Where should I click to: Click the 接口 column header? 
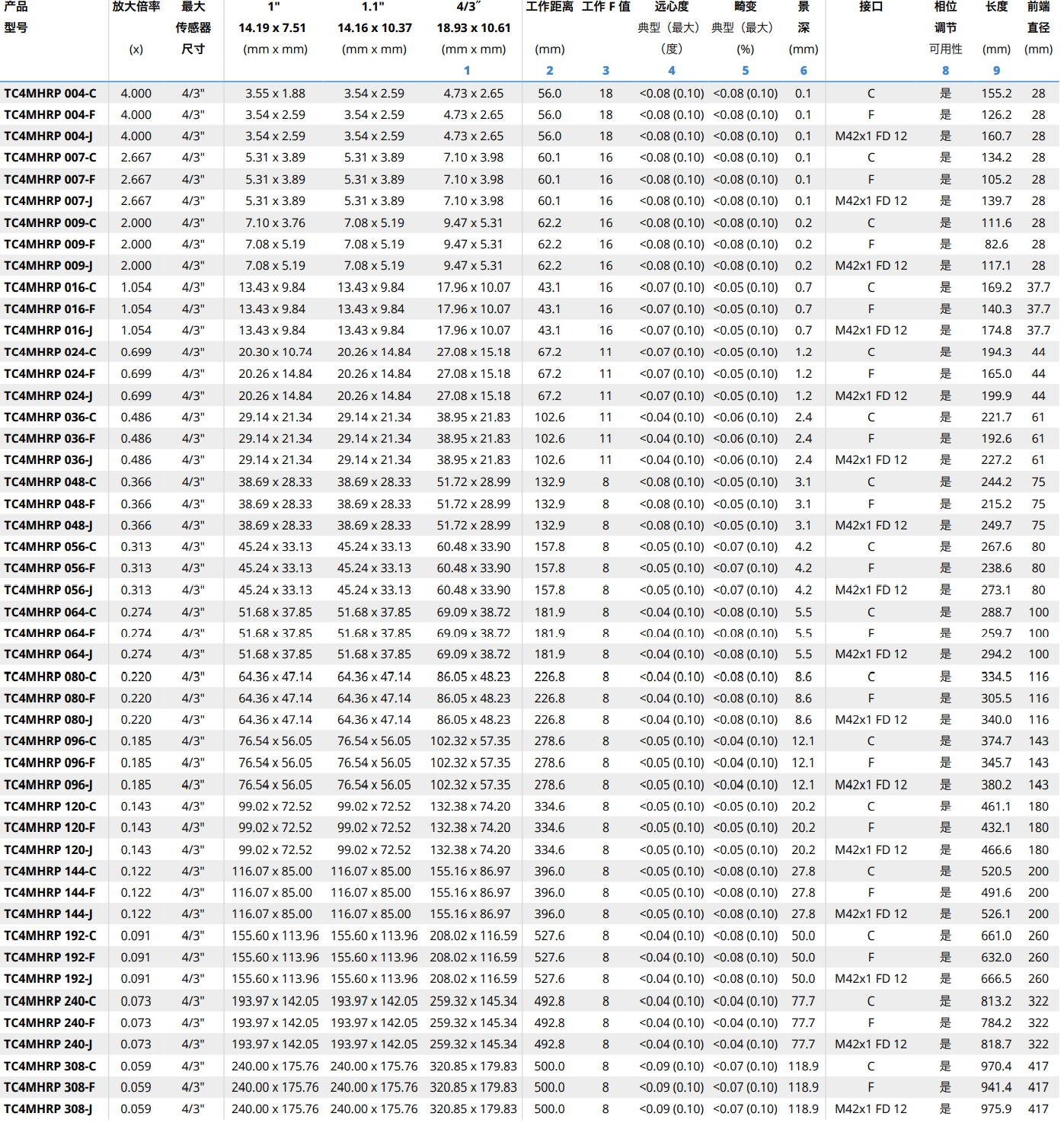tap(871, 7)
